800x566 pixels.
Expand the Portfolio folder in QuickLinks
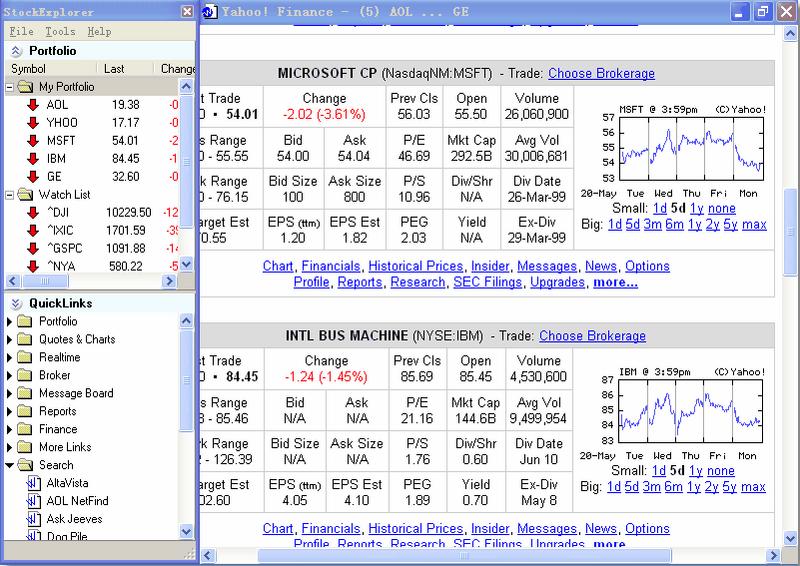[x=9, y=322]
